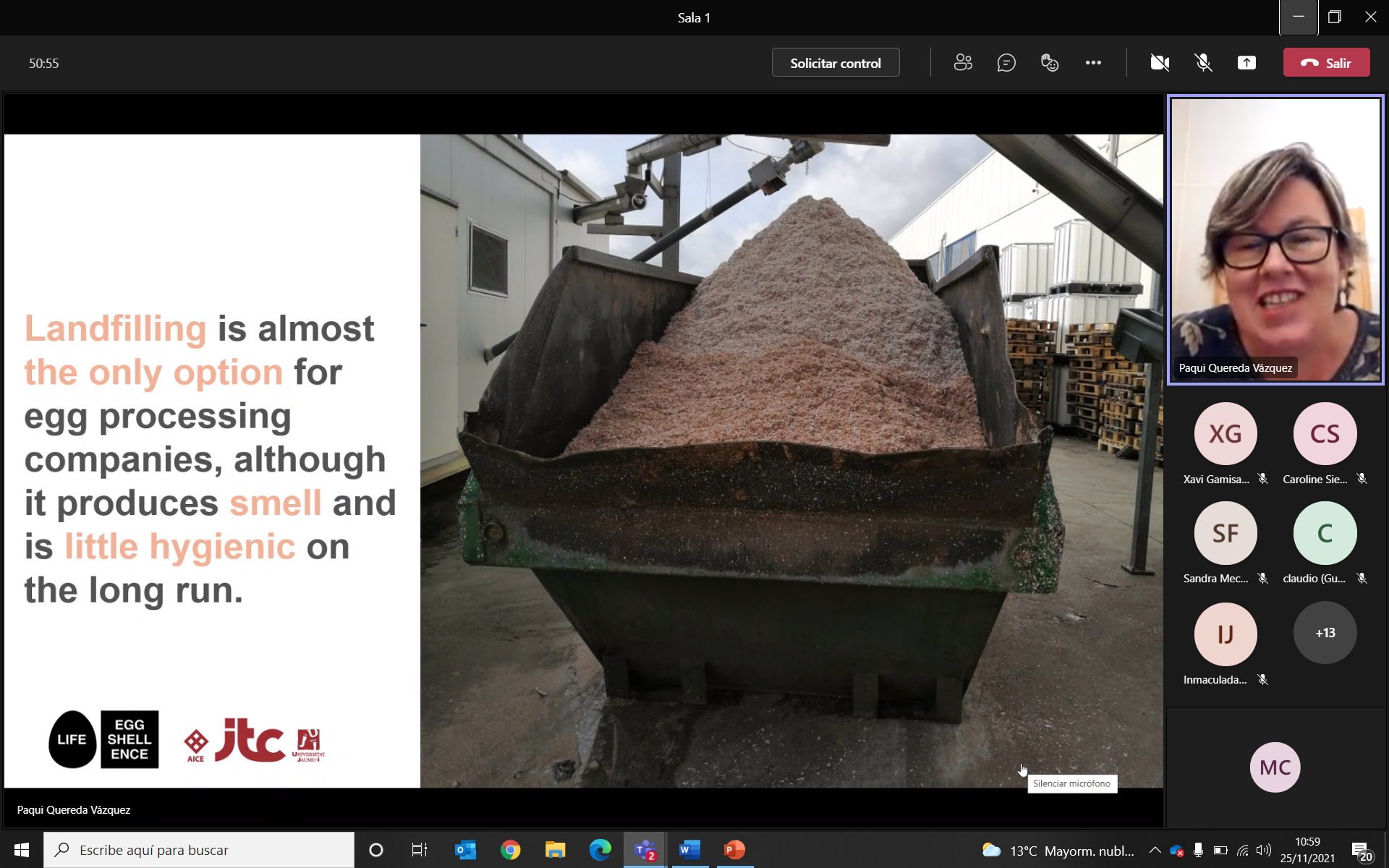Expand the +13 more participants
The image size is (1389, 868).
click(x=1325, y=633)
